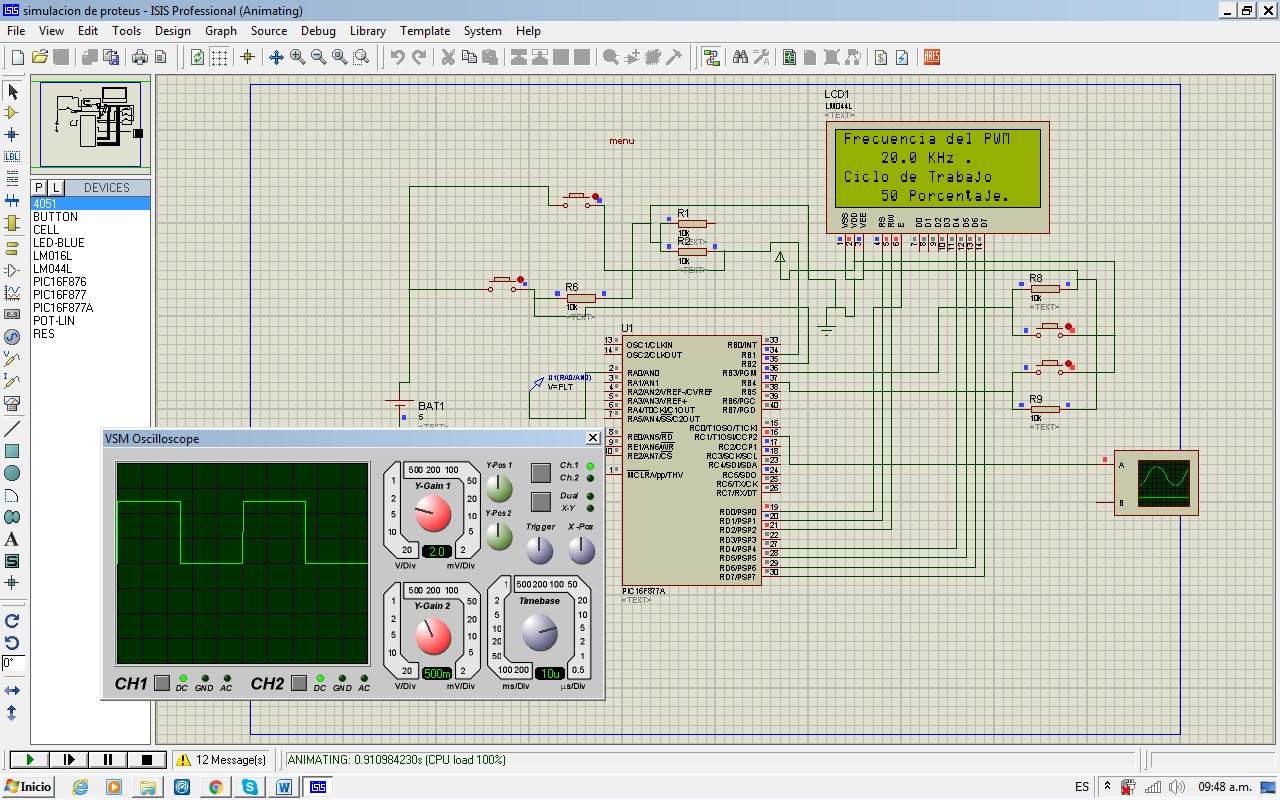Toggle the grid display in the schematic
Viewport: 1280px width, 800px height.
217,57
